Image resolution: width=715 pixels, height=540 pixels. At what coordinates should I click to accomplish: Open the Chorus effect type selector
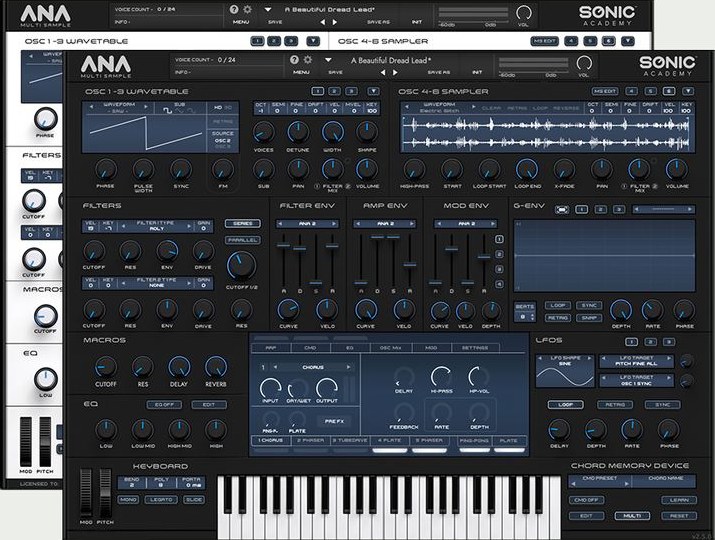click(313, 367)
